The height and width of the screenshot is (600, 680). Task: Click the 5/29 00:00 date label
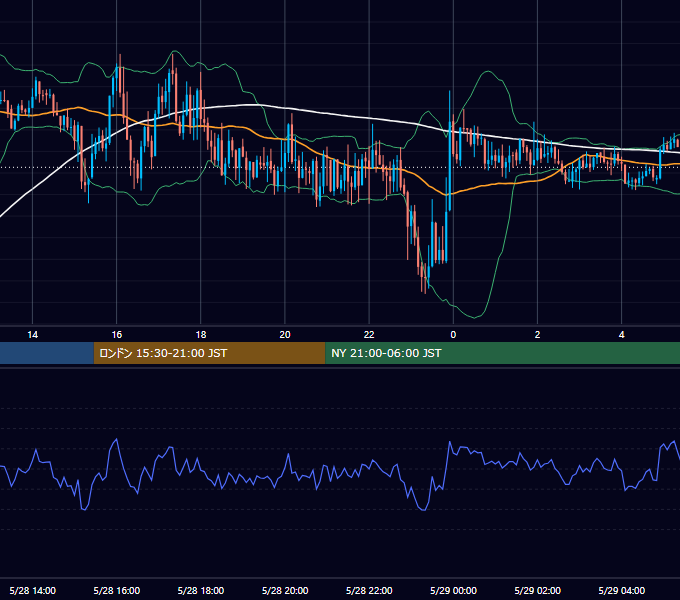[x=453, y=590]
